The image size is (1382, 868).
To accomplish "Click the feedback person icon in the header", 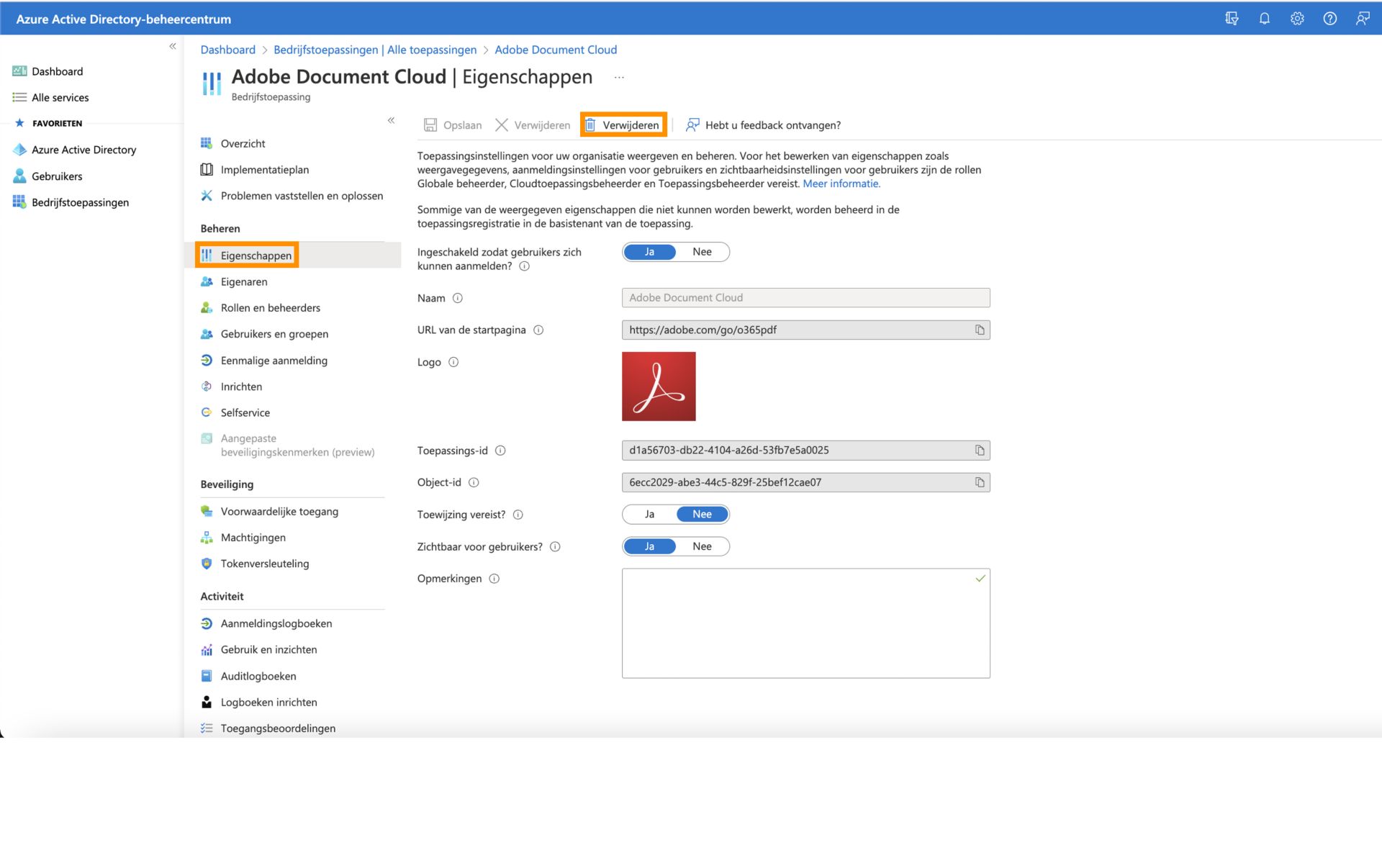I will (1363, 19).
